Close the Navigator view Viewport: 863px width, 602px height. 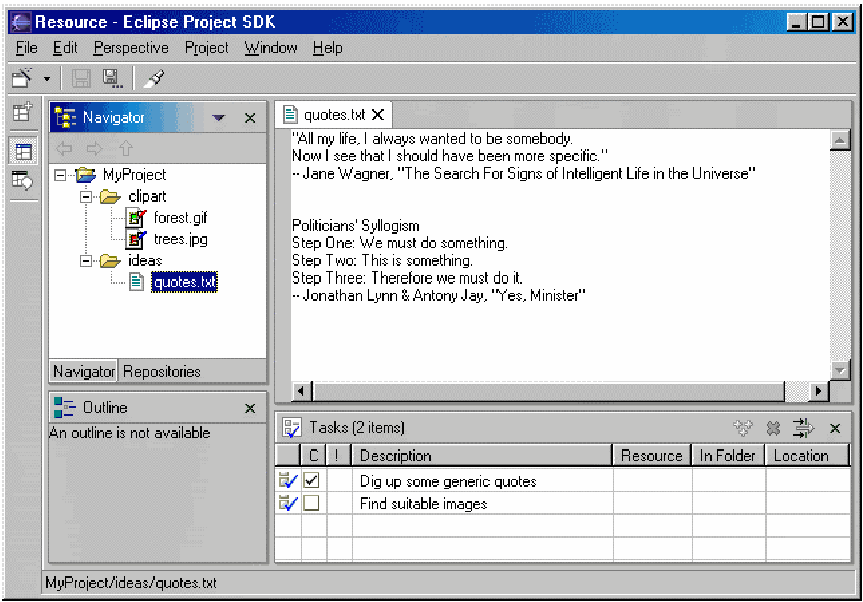point(250,118)
